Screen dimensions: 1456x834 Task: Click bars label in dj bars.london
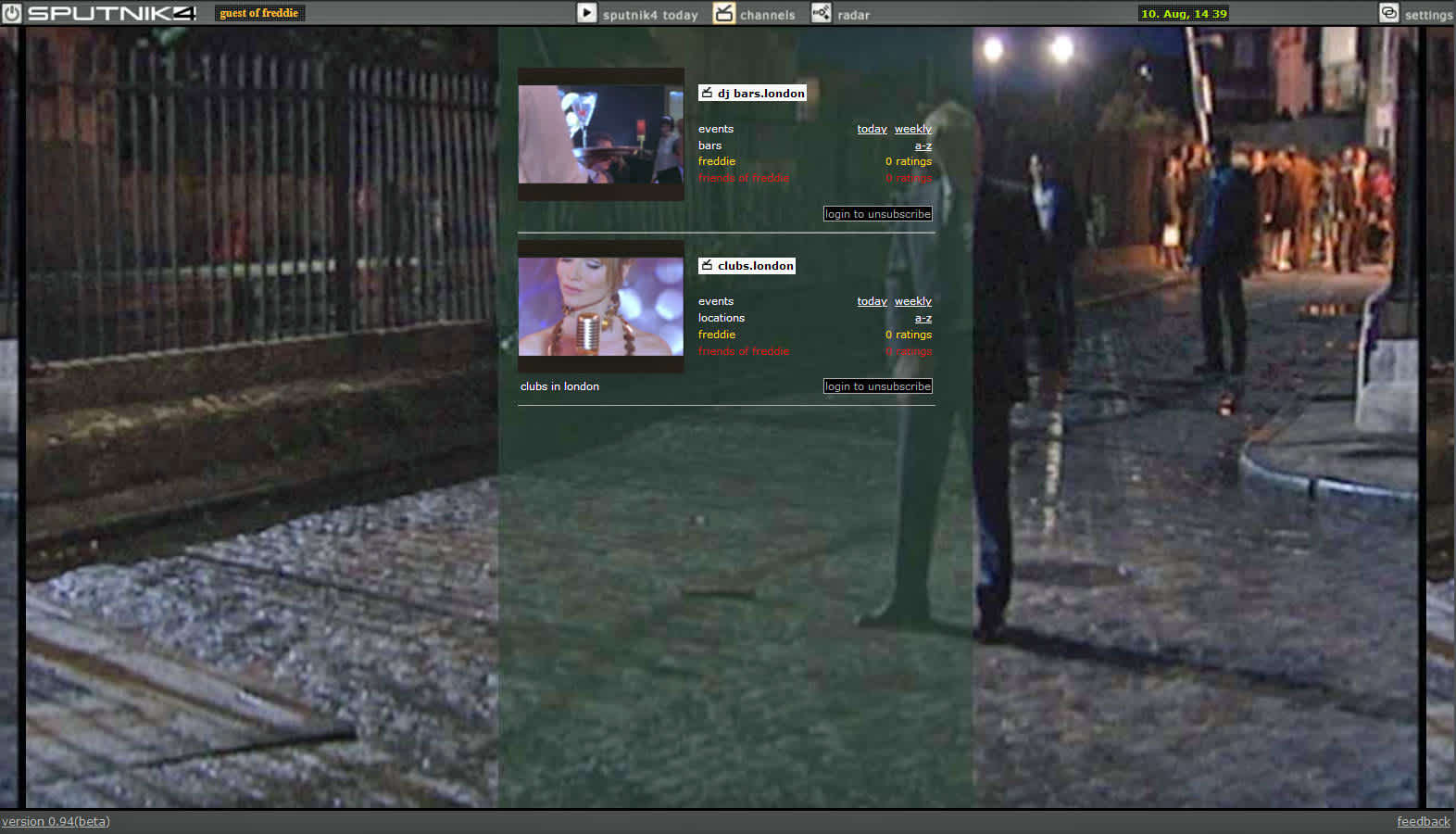click(709, 145)
